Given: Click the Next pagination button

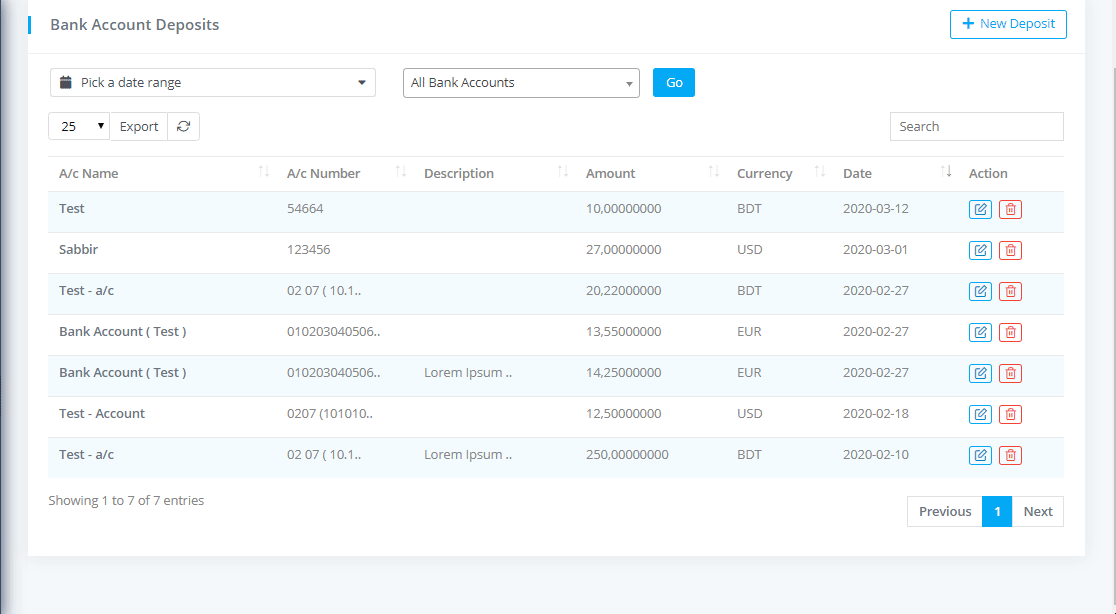Looking at the screenshot, I should pos(1037,511).
